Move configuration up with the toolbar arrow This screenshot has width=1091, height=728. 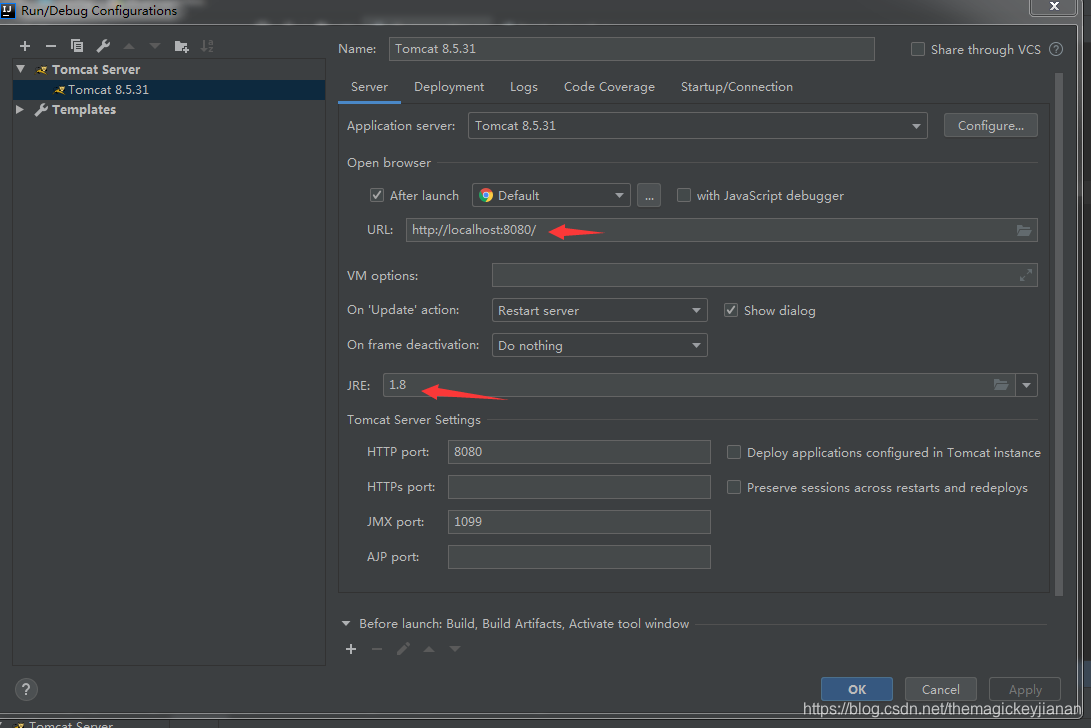pyautogui.click(x=129, y=46)
